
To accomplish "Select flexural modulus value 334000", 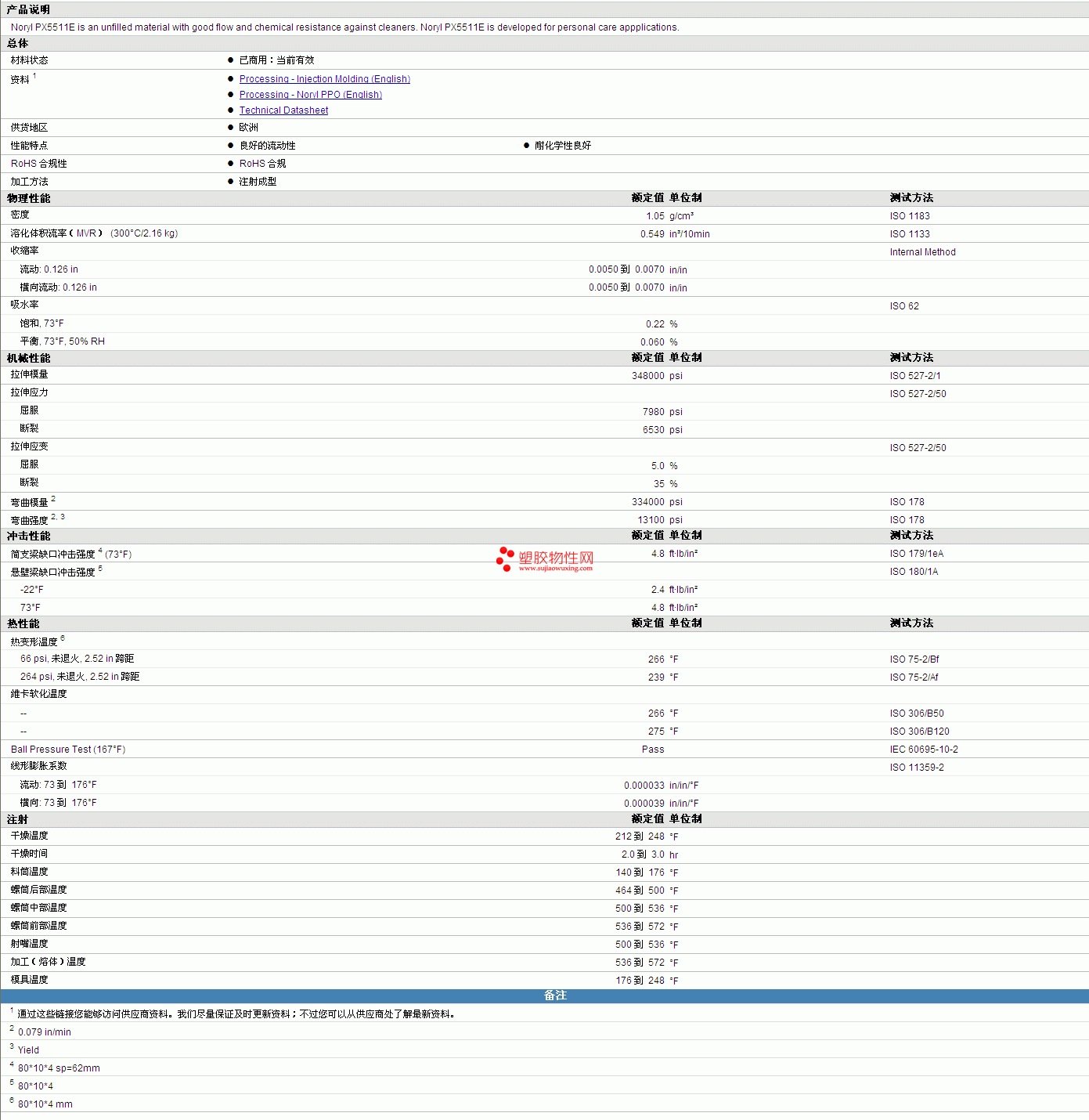I will pyautogui.click(x=648, y=502).
